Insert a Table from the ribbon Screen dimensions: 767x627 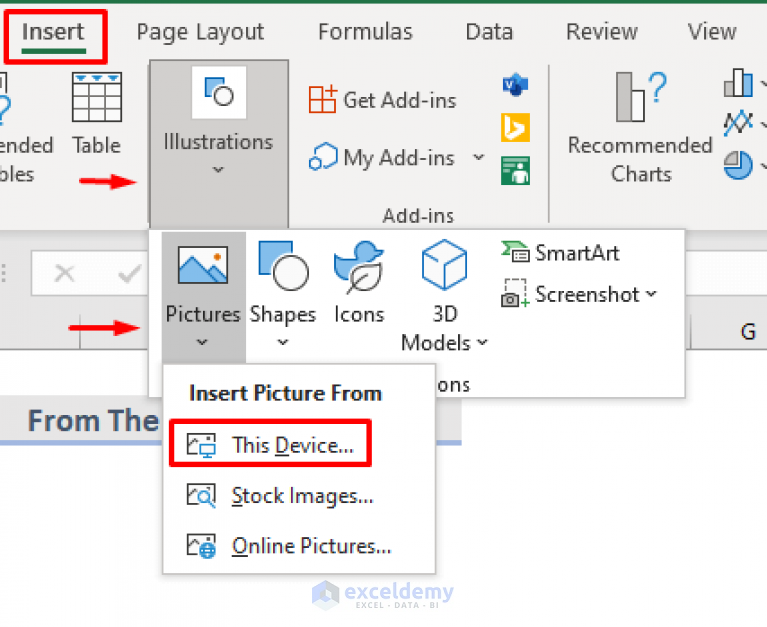[96, 115]
